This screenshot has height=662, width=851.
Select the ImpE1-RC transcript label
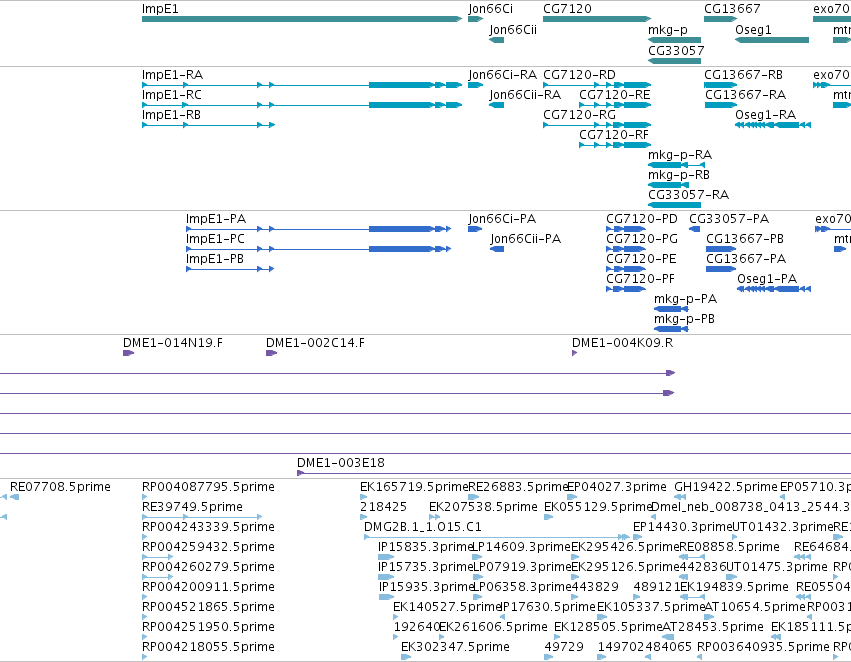(x=172, y=94)
